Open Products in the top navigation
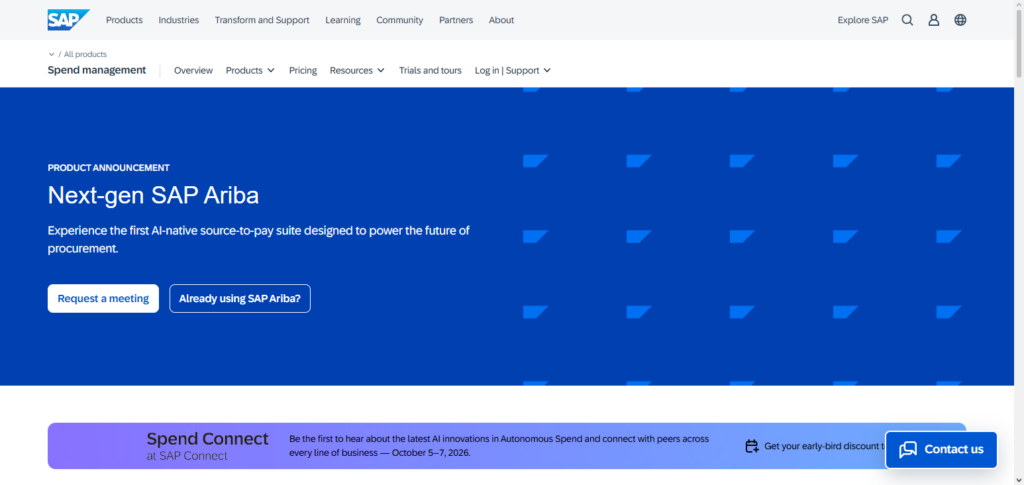This screenshot has width=1024, height=485. click(x=124, y=20)
